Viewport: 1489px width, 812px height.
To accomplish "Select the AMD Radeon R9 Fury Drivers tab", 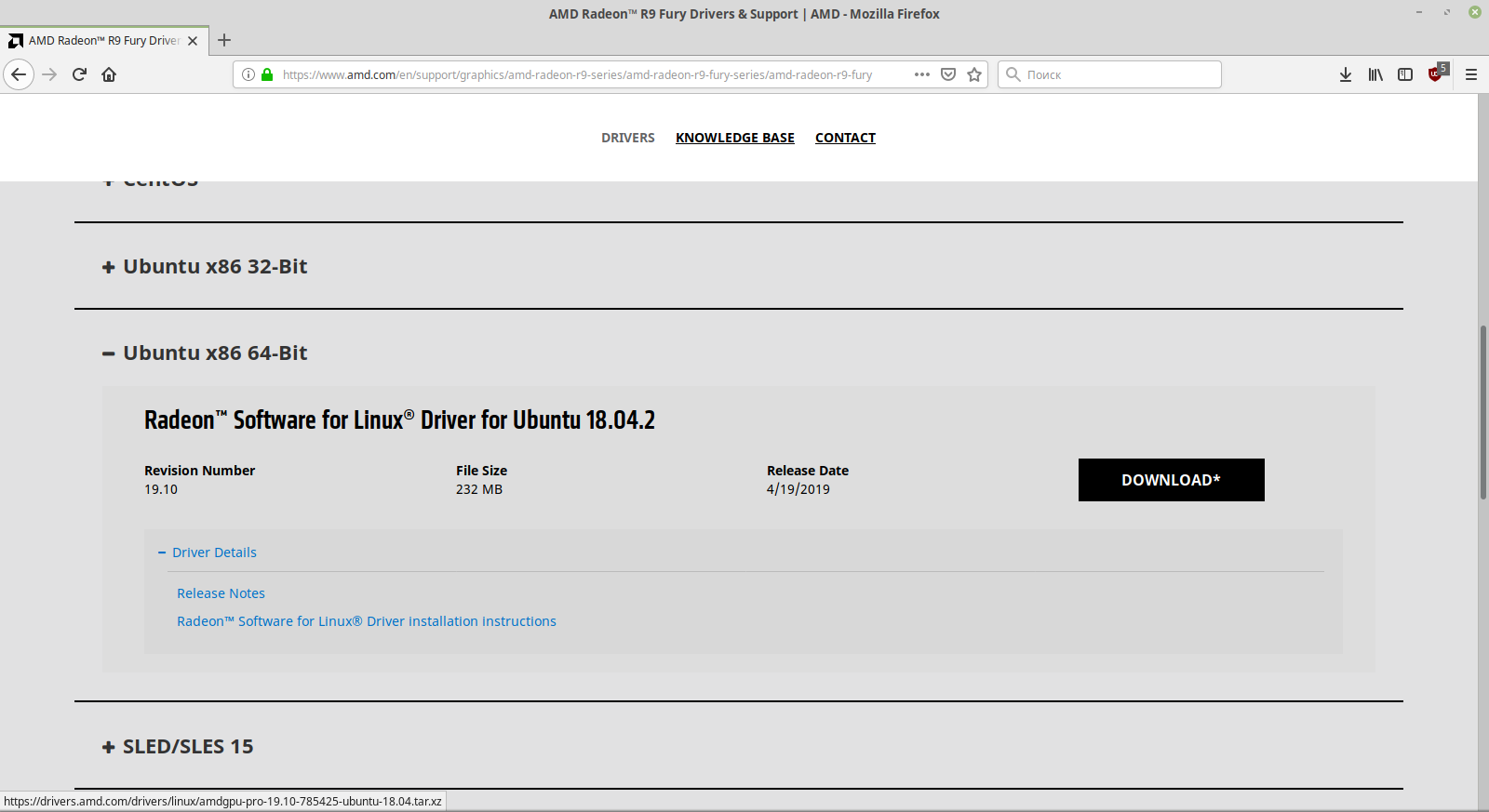I will [104, 41].
